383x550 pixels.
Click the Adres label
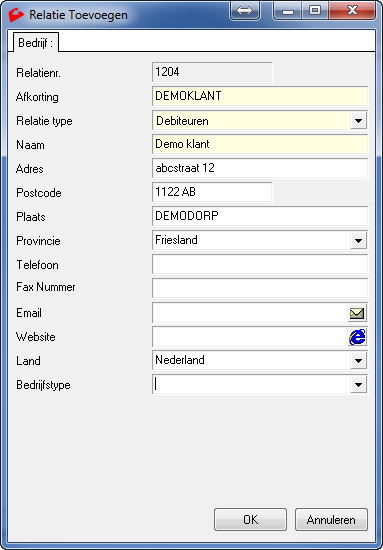tap(30, 169)
